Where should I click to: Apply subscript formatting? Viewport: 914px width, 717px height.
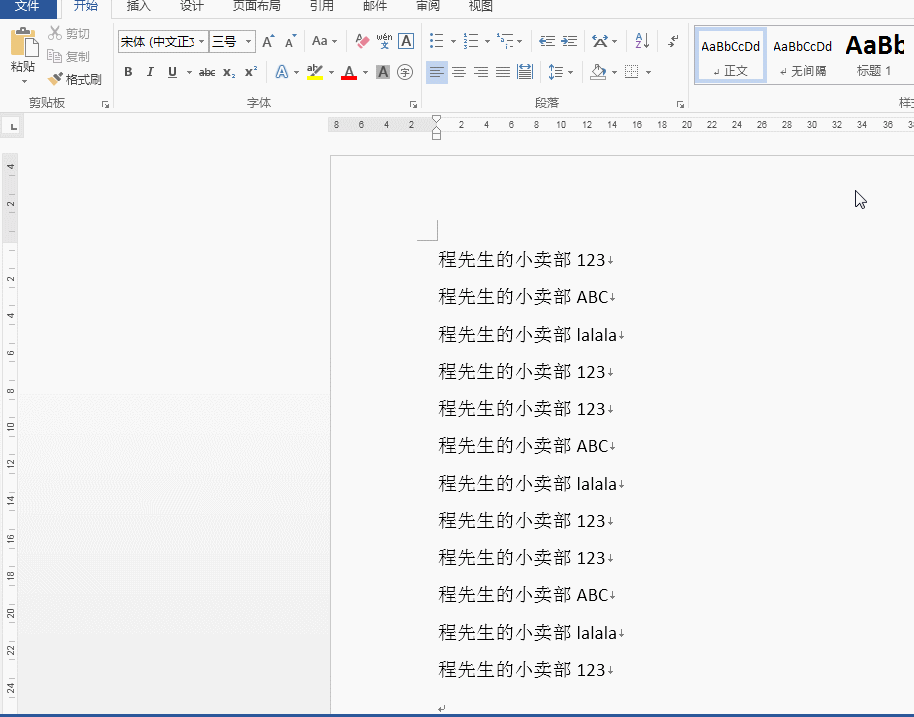click(229, 71)
